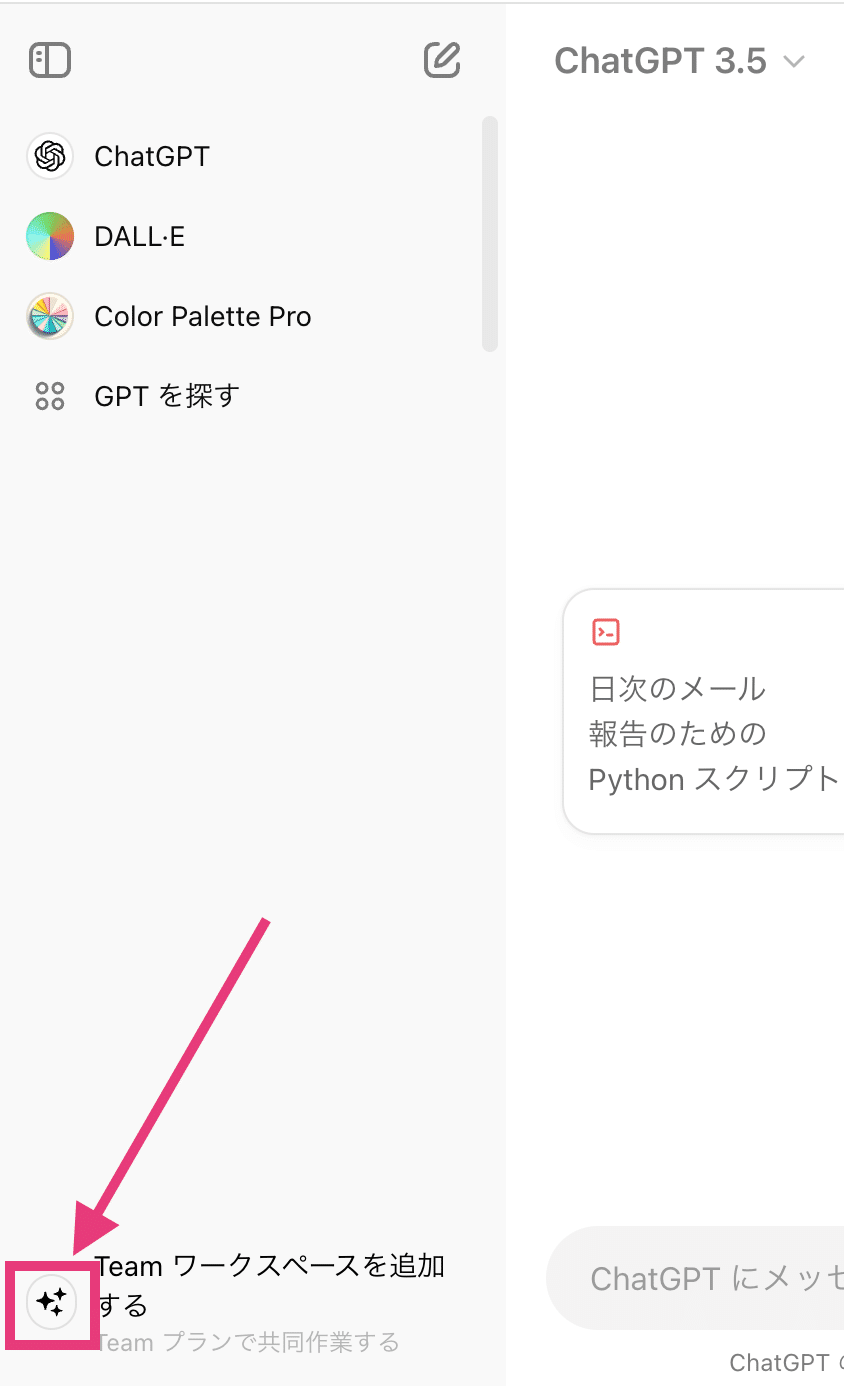This screenshot has width=844, height=1386.
Task: Select the 日次のメール Python script suggestion card
Action: point(704,712)
